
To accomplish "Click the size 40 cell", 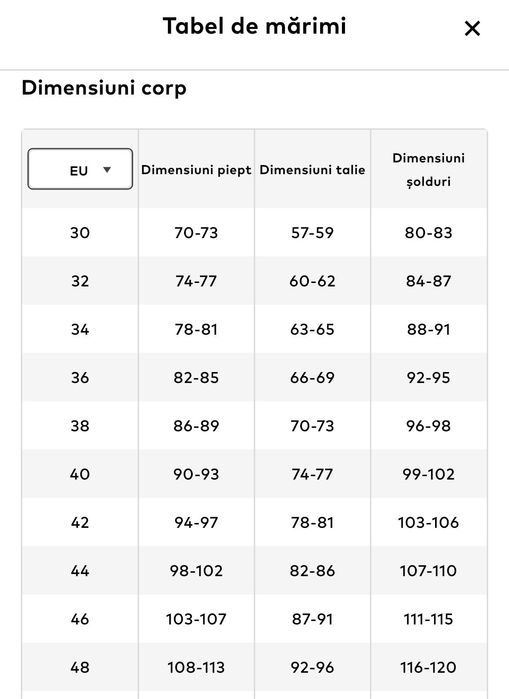I will pyautogui.click(x=80, y=474).
